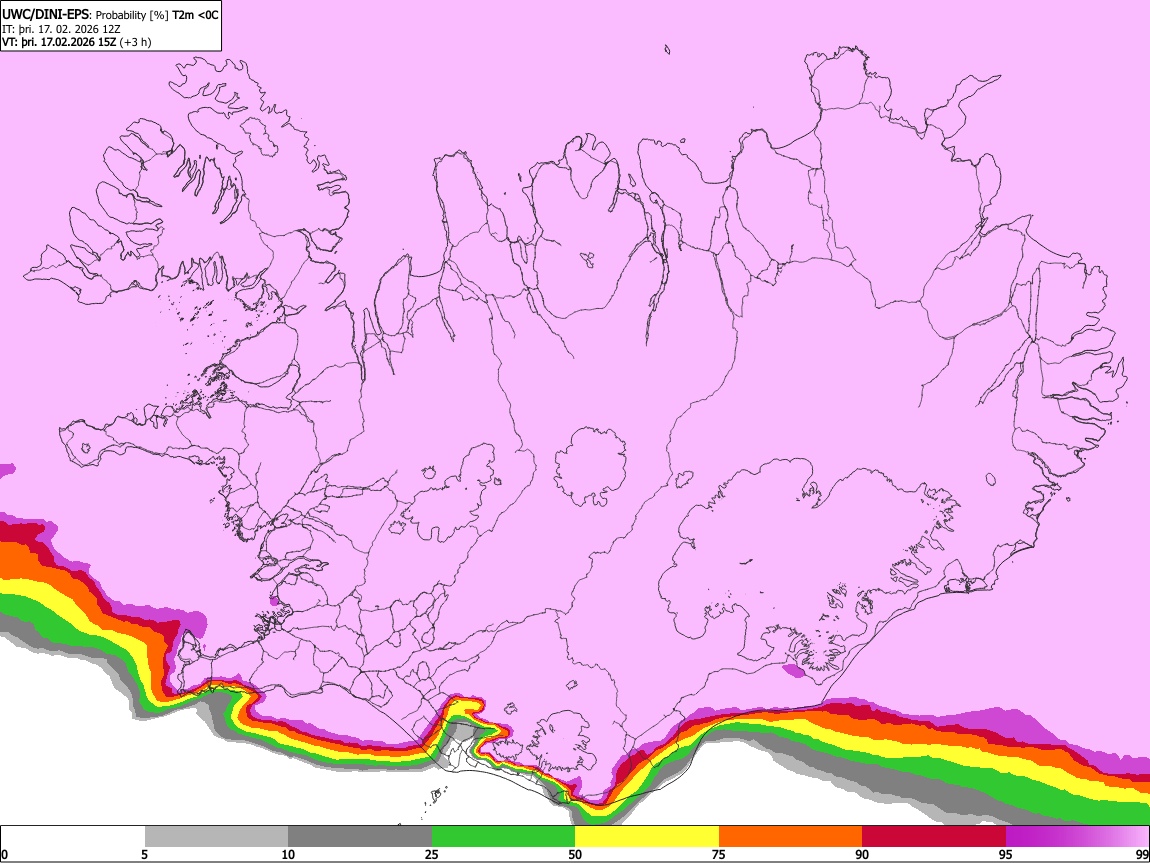Image resolution: width=1150 pixels, height=863 pixels.
Task: Click the 'Probability [%]' label in header
Action: pos(132,15)
